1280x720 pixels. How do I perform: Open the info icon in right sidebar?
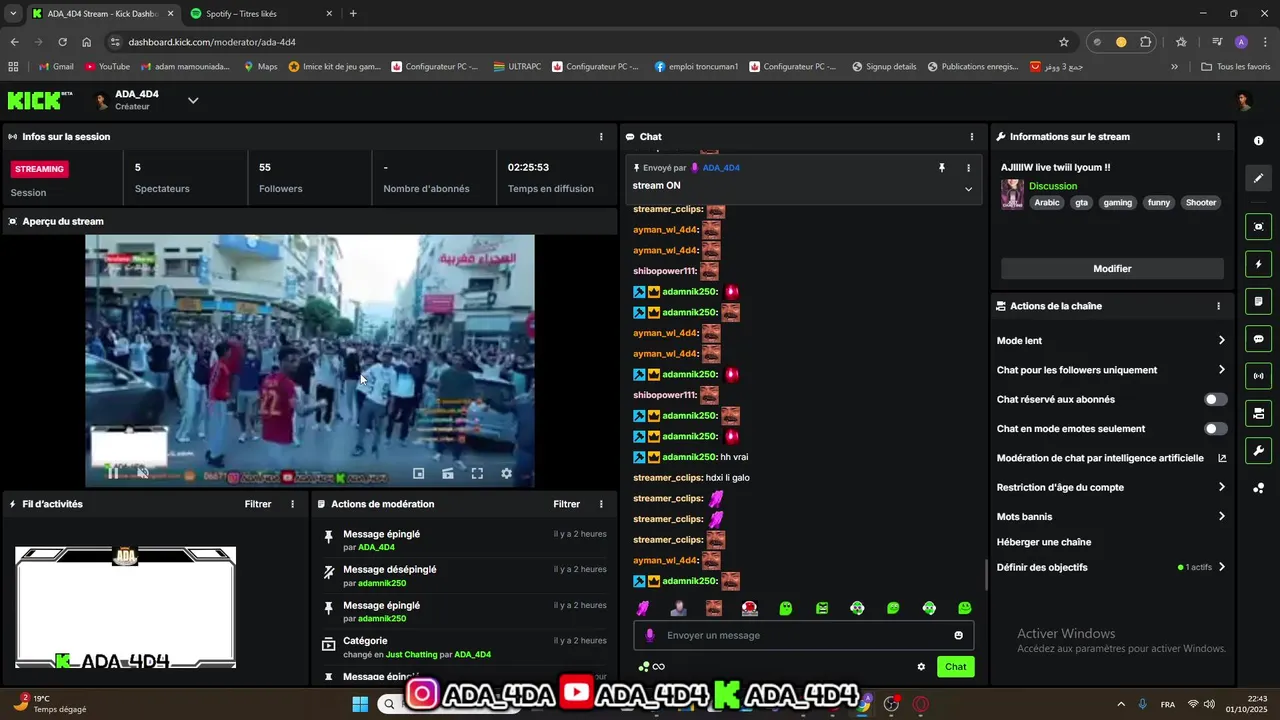[x=1258, y=141]
